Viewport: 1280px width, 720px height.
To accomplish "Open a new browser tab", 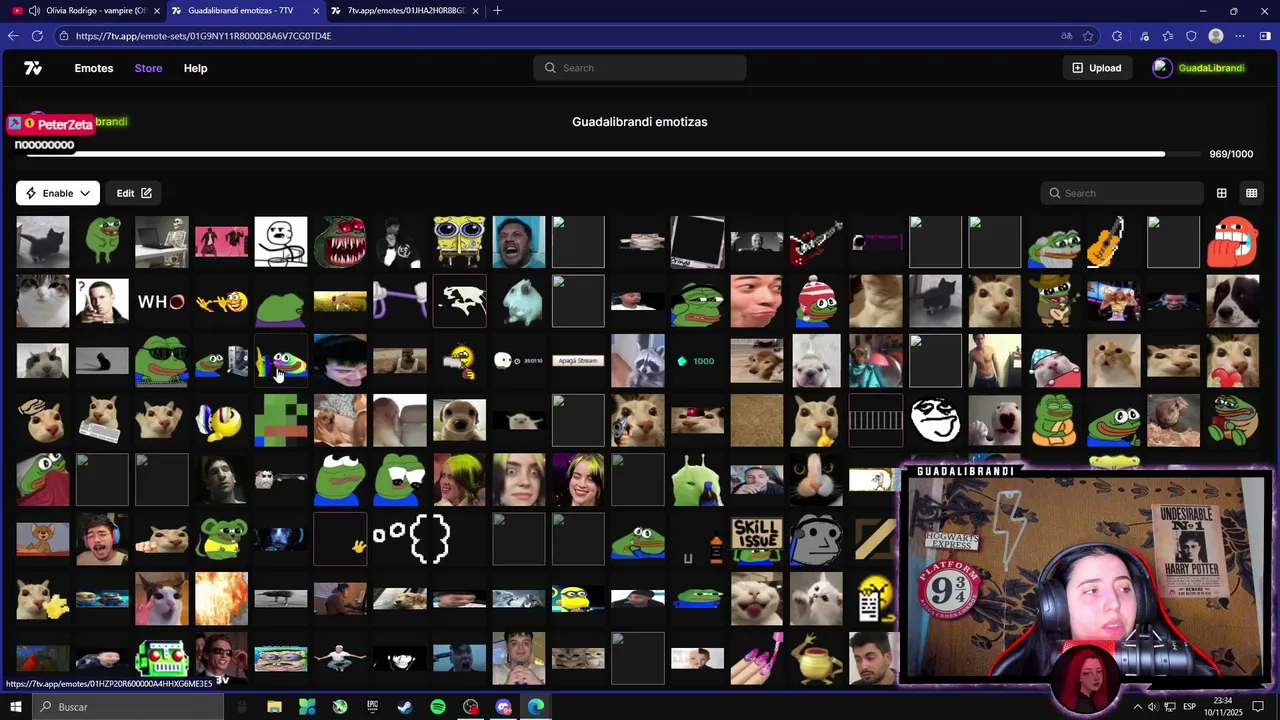I will (x=497, y=10).
